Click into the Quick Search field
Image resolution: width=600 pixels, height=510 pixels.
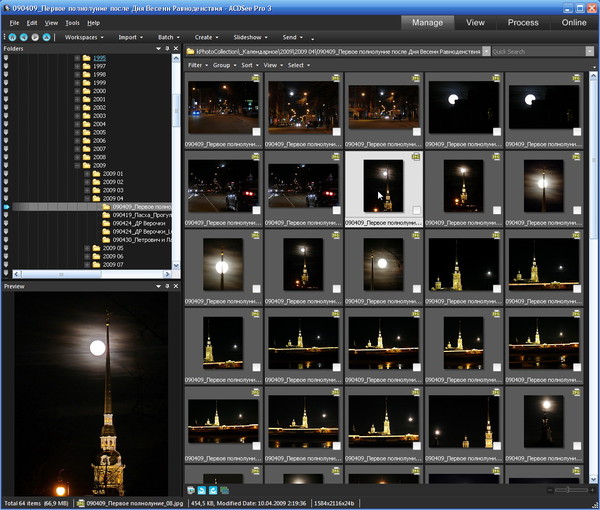(538, 51)
